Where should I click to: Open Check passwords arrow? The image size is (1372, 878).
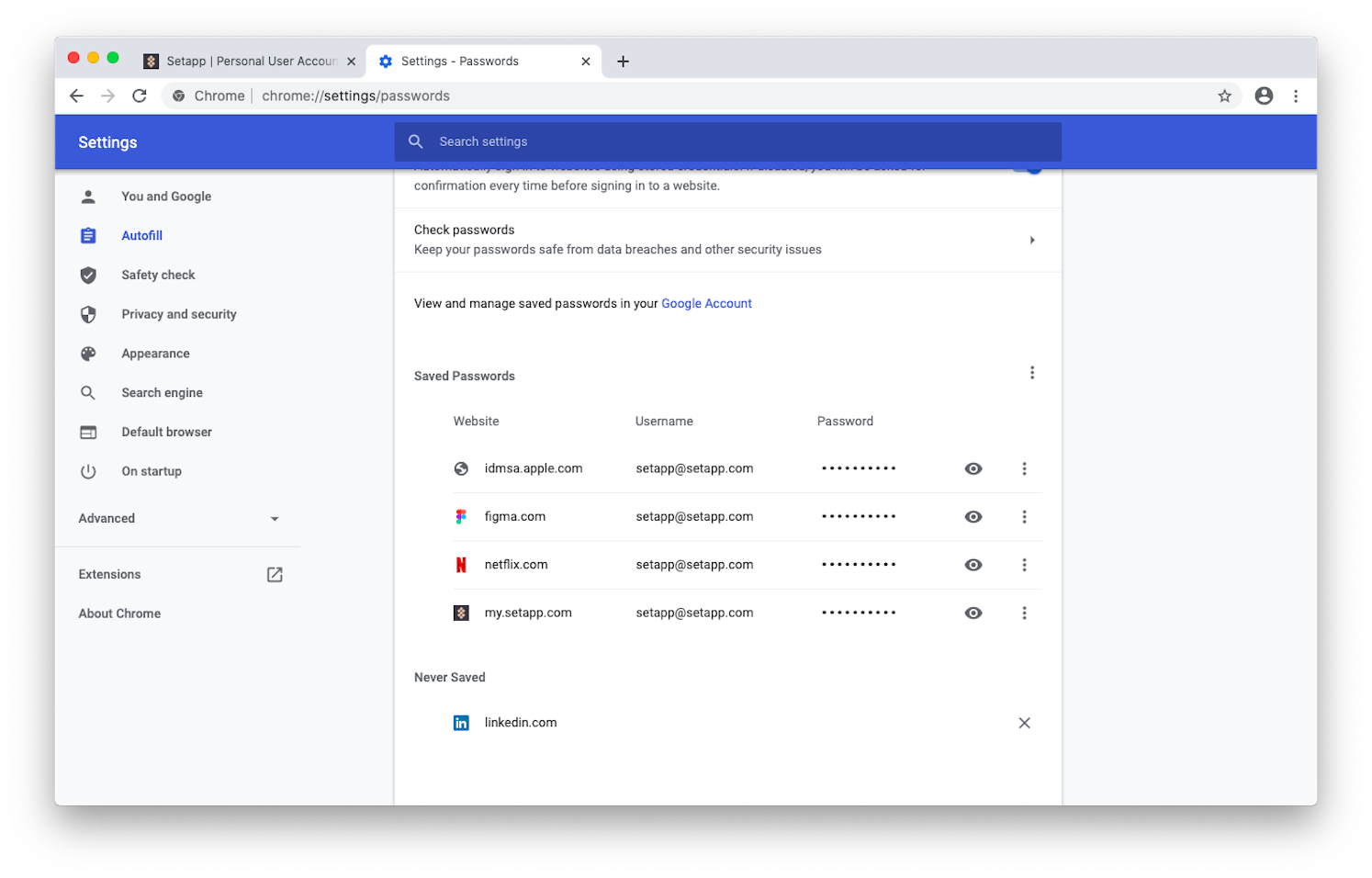1031,240
